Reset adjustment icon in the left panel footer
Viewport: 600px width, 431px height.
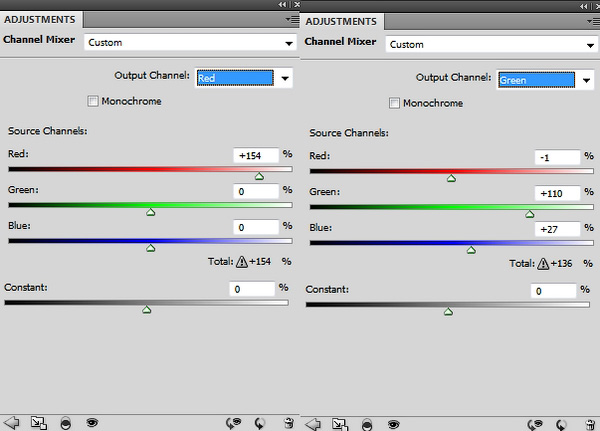259,423
